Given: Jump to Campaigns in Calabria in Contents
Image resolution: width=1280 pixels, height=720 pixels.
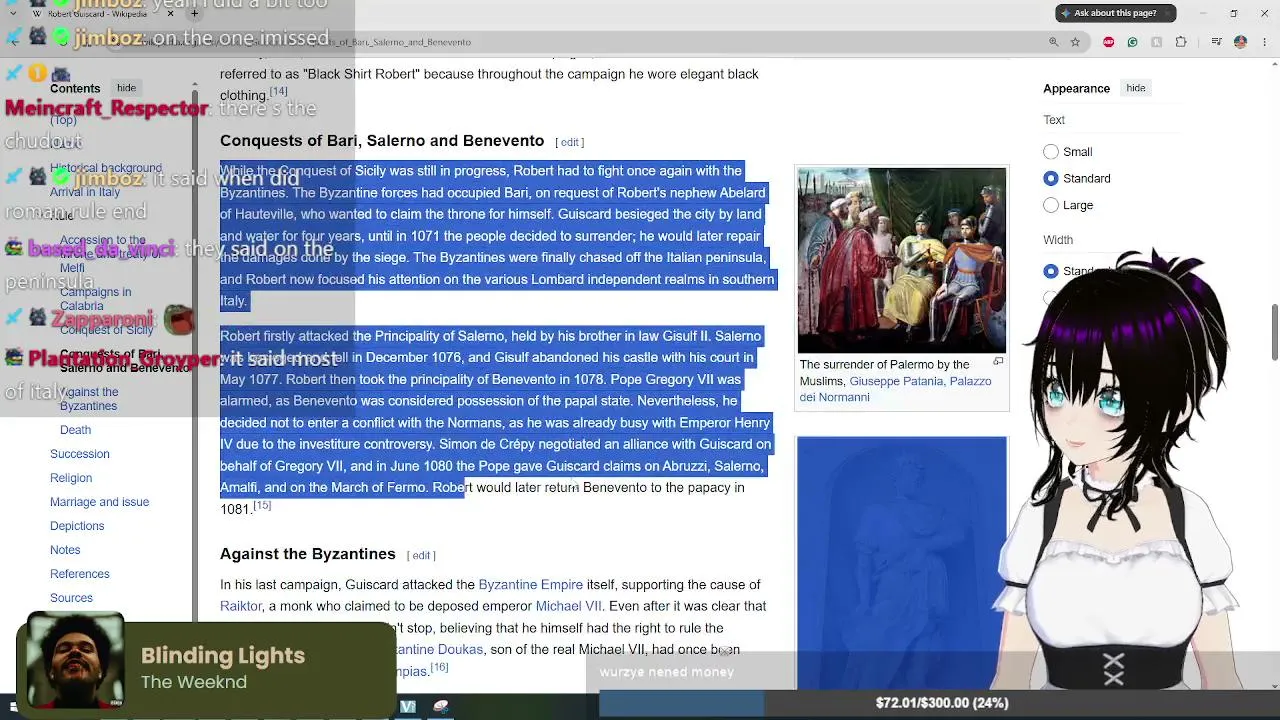Looking at the screenshot, I should [95, 299].
